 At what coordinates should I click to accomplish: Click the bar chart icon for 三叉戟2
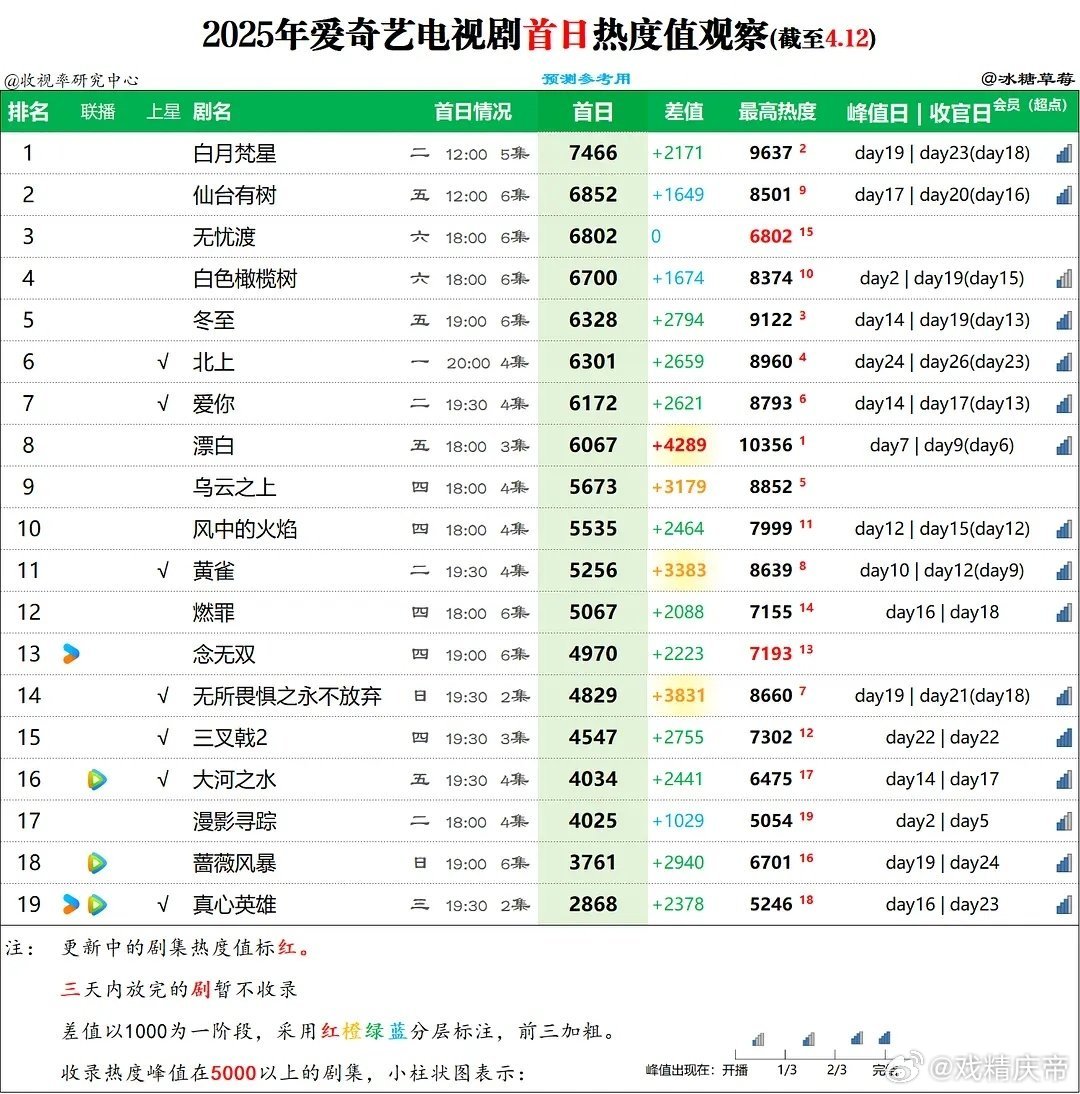point(1064,738)
